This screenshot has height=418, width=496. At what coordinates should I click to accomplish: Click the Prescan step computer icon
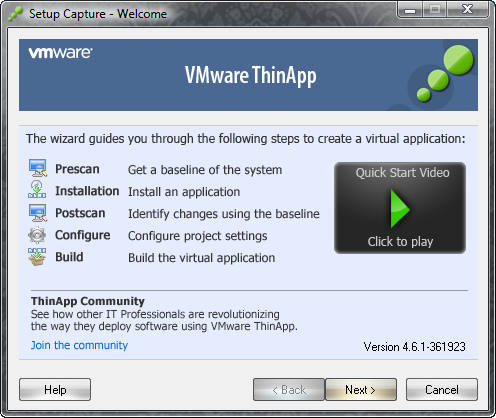(x=37, y=168)
